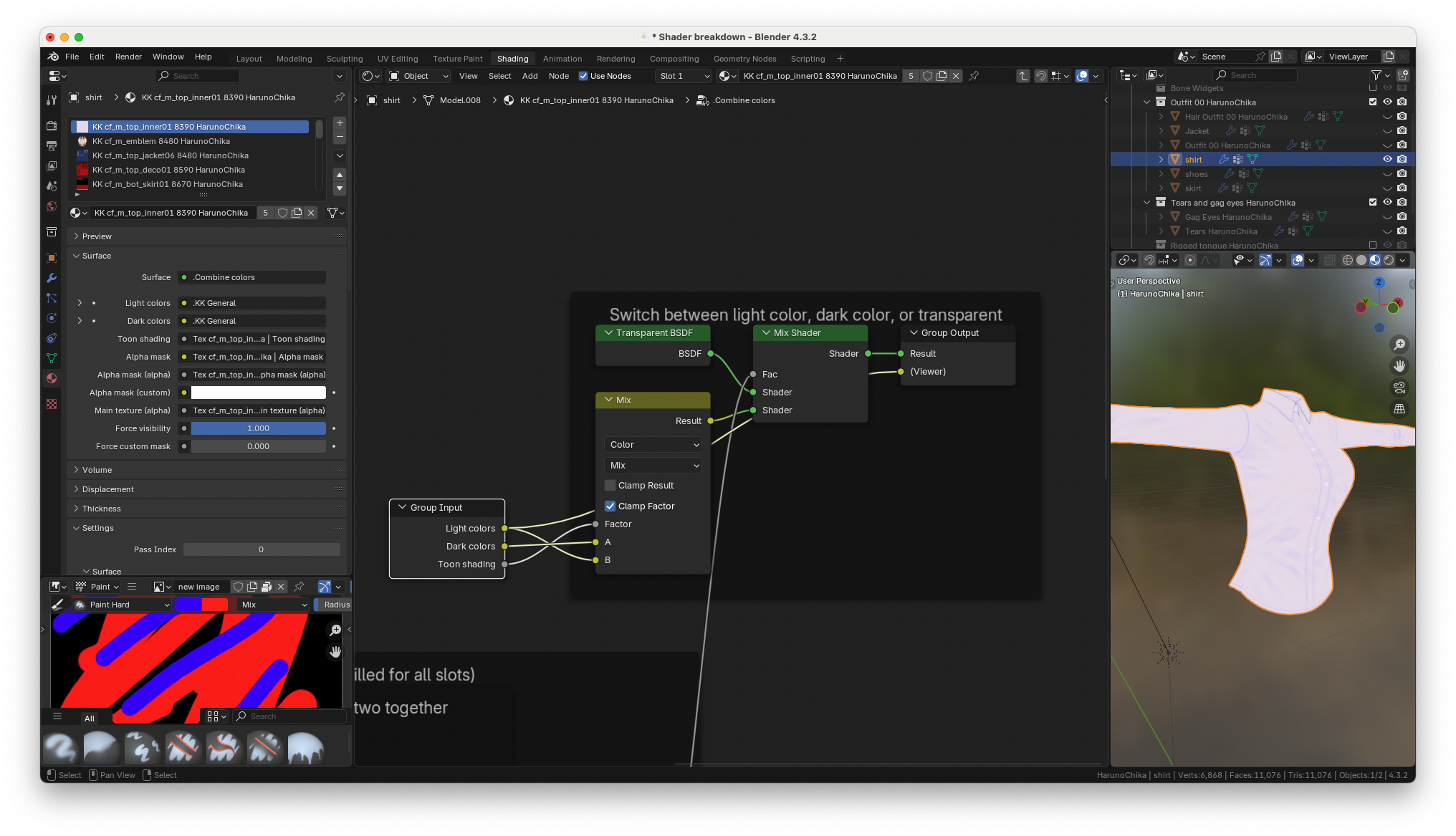Image resolution: width=1456 pixels, height=836 pixels.
Task: Expand the Volume panel
Action: click(x=97, y=470)
